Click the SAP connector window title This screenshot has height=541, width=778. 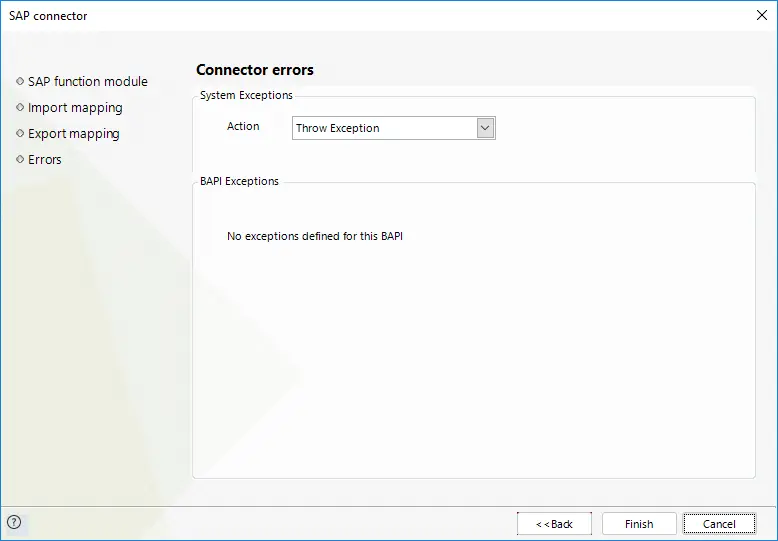point(48,16)
